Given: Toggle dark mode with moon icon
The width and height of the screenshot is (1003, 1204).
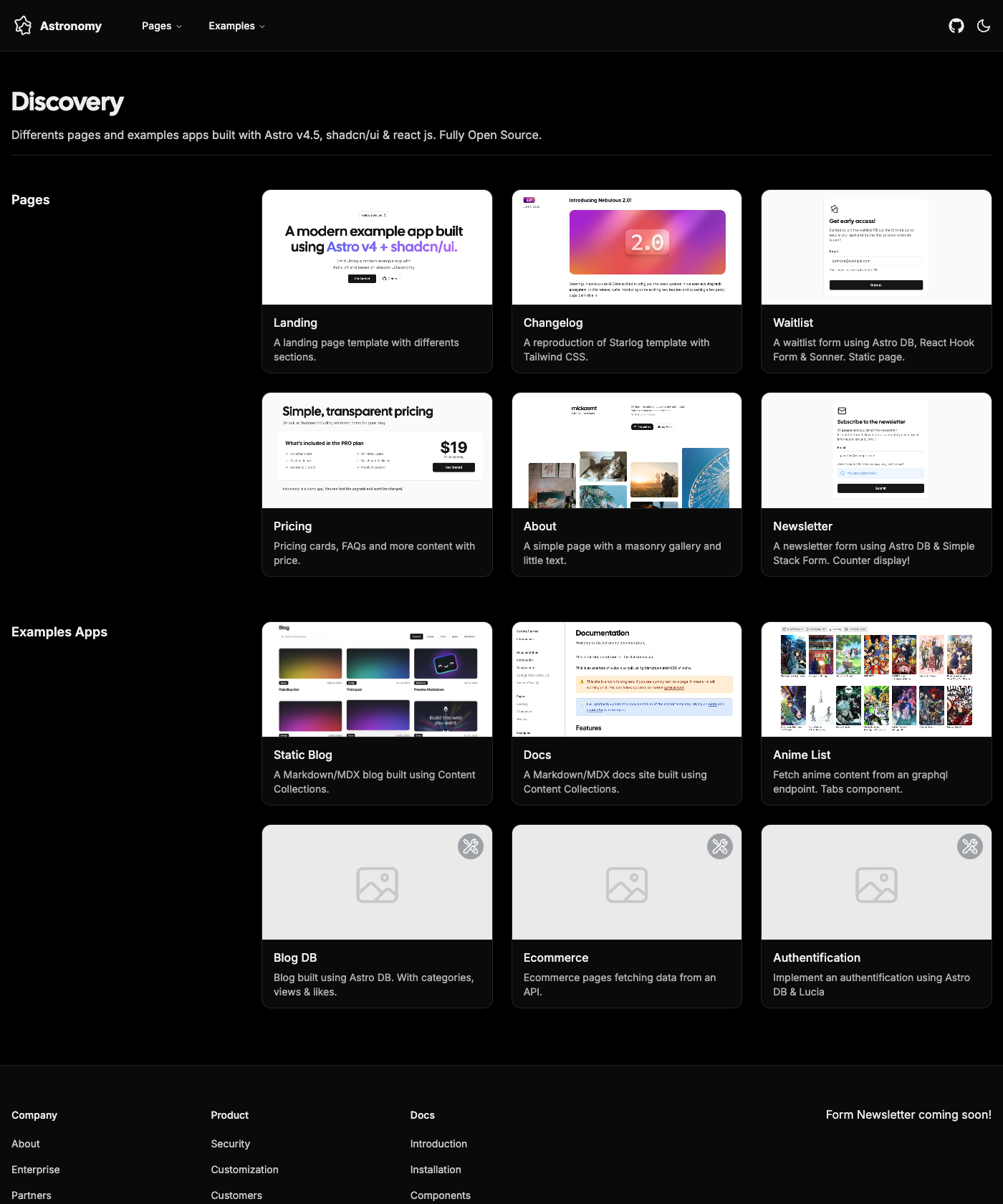Looking at the screenshot, I should [x=984, y=26].
